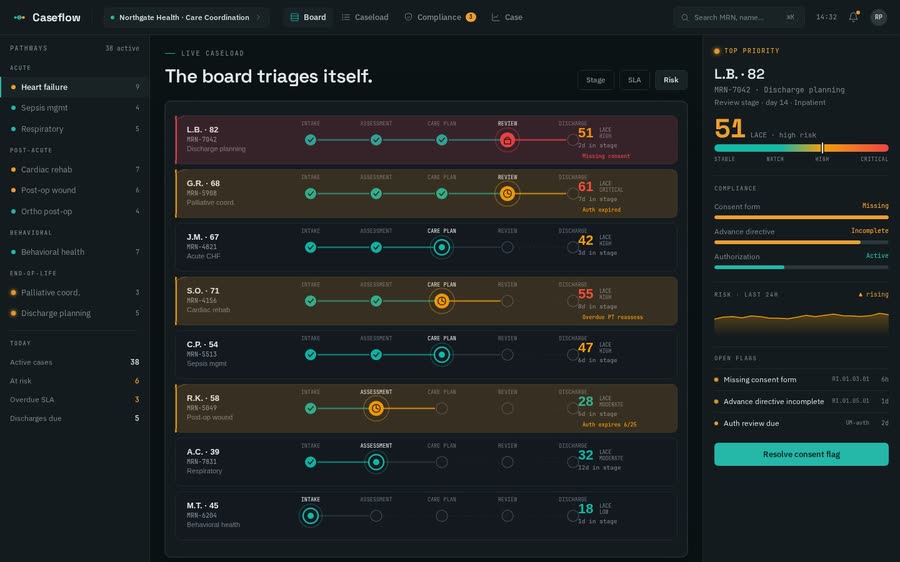Switch board view to SLA
This screenshot has width=900, height=562.
click(634, 80)
